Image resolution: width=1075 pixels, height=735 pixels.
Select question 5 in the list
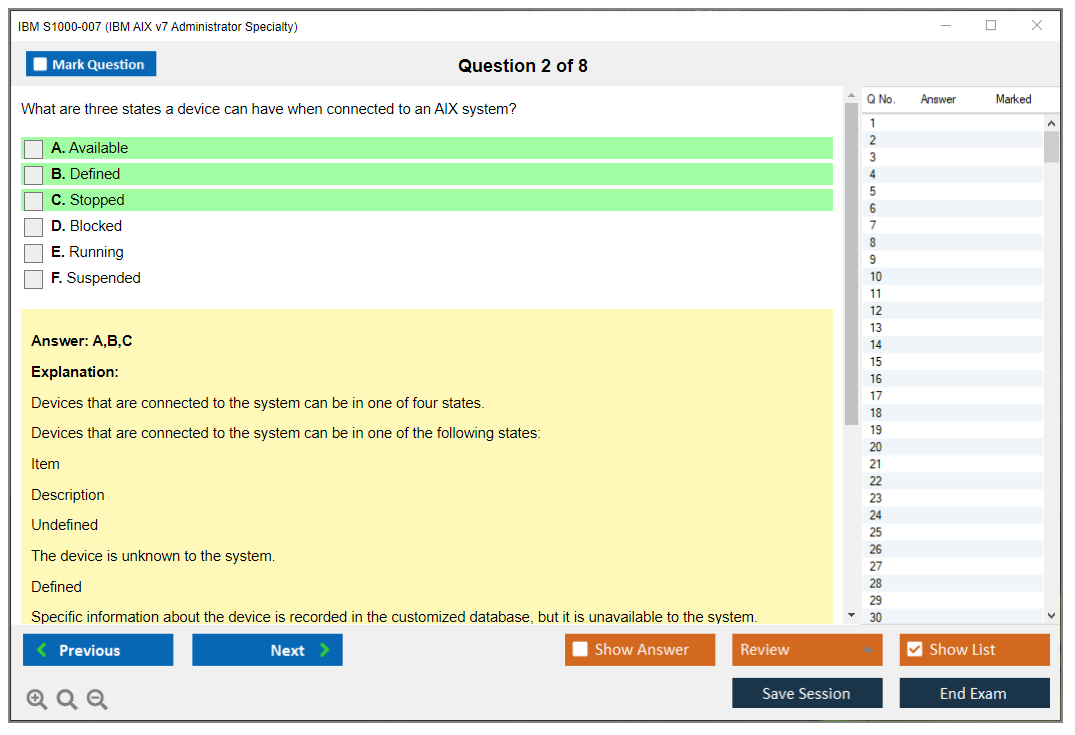[x=873, y=191]
